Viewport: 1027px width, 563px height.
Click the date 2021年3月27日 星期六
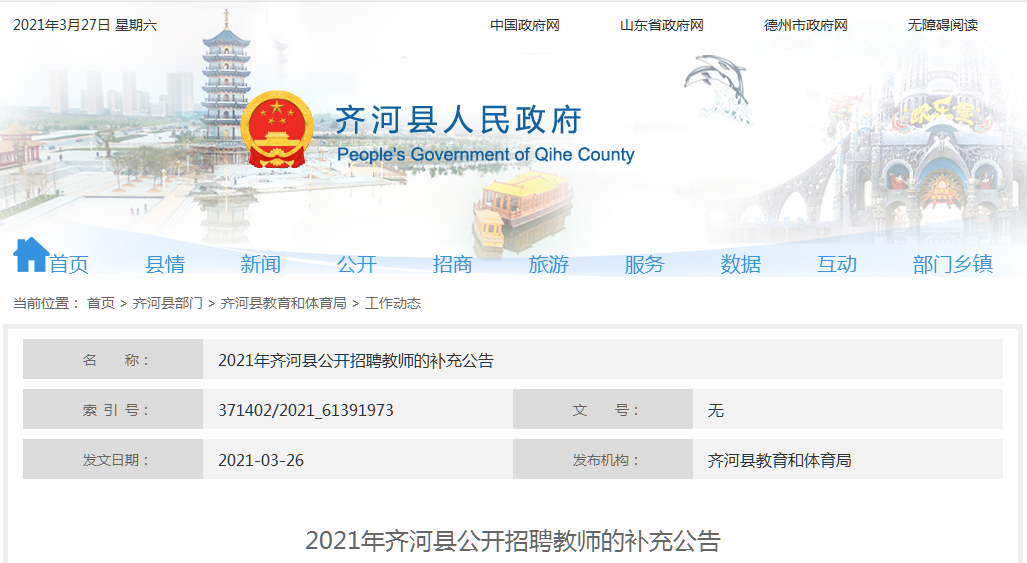coord(85,25)
